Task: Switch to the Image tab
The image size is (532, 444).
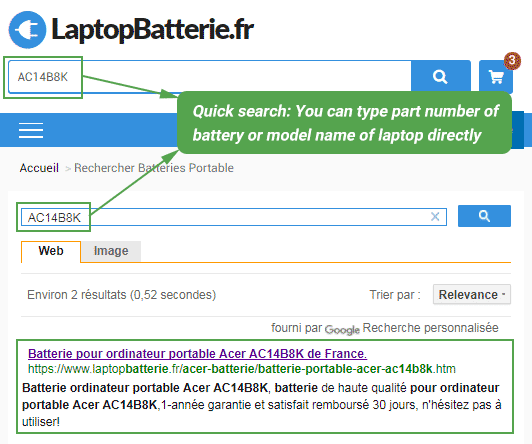Action: pyautogui.click(x=111, y=251)
